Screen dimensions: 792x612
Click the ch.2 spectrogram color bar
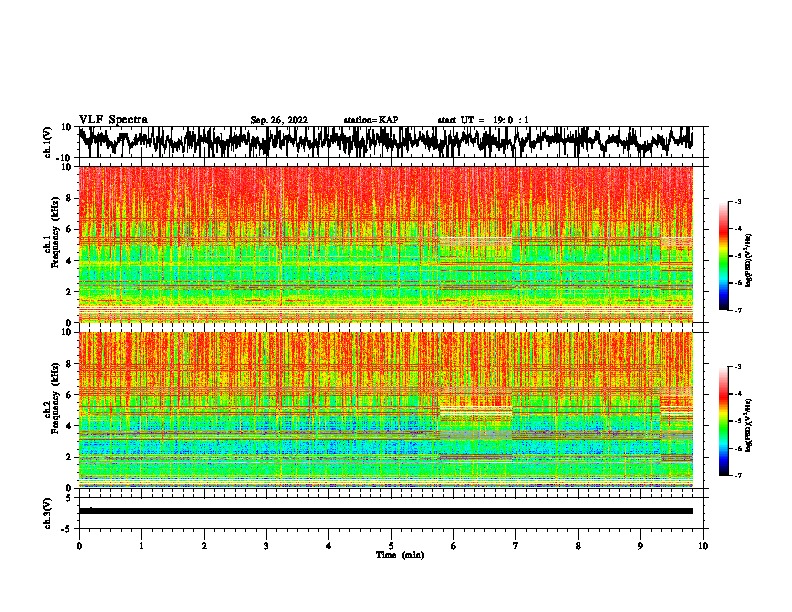pyautogui.click(x=723, y=421)
